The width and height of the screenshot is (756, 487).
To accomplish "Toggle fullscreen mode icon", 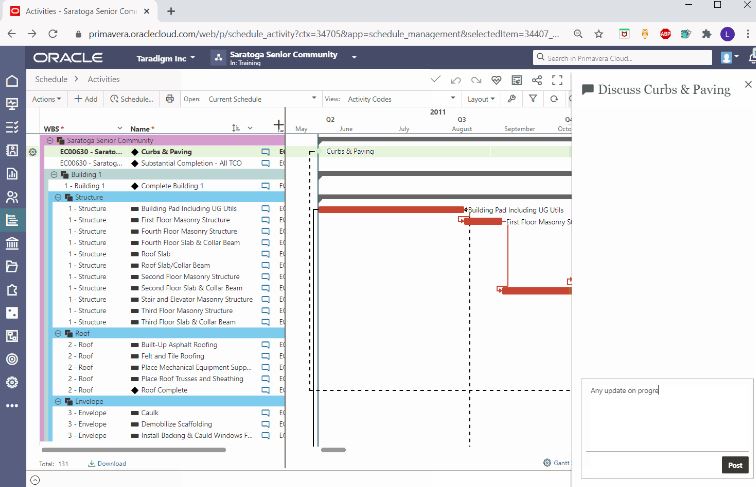I will tap(557, 80).
